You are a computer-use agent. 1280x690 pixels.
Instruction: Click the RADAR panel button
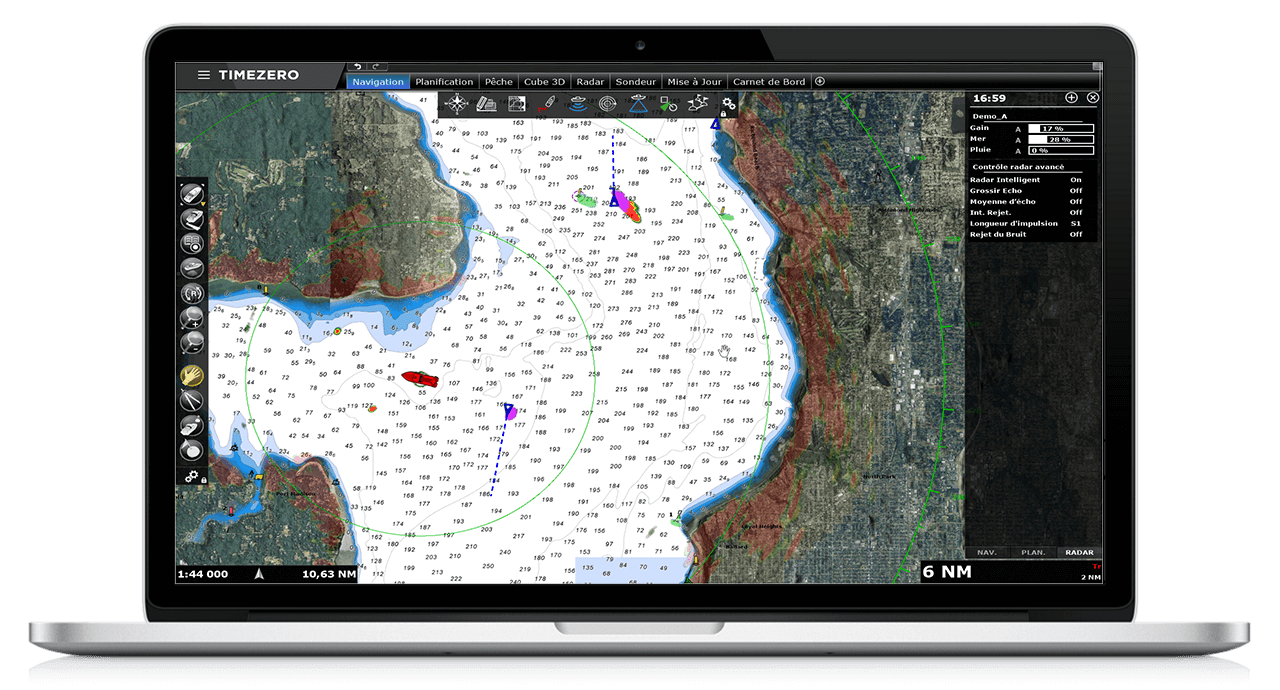1079,552
